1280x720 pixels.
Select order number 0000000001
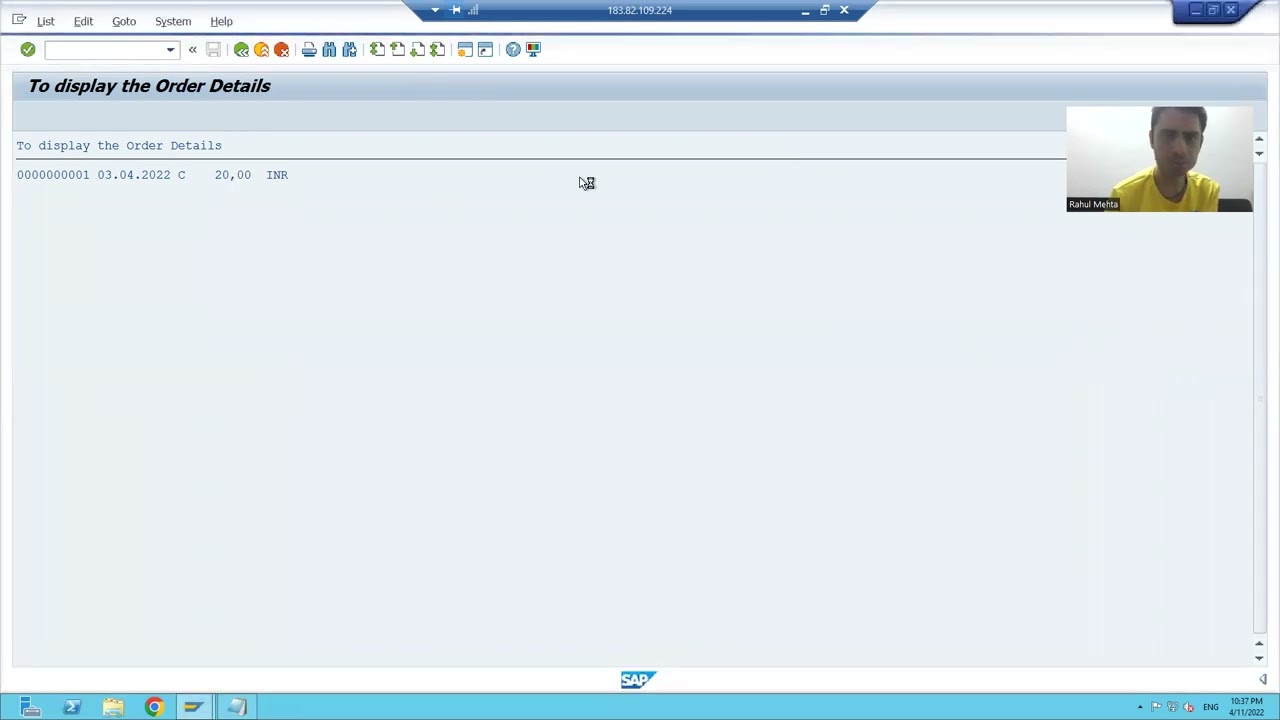pyautogui.click(x=53, y=175)
